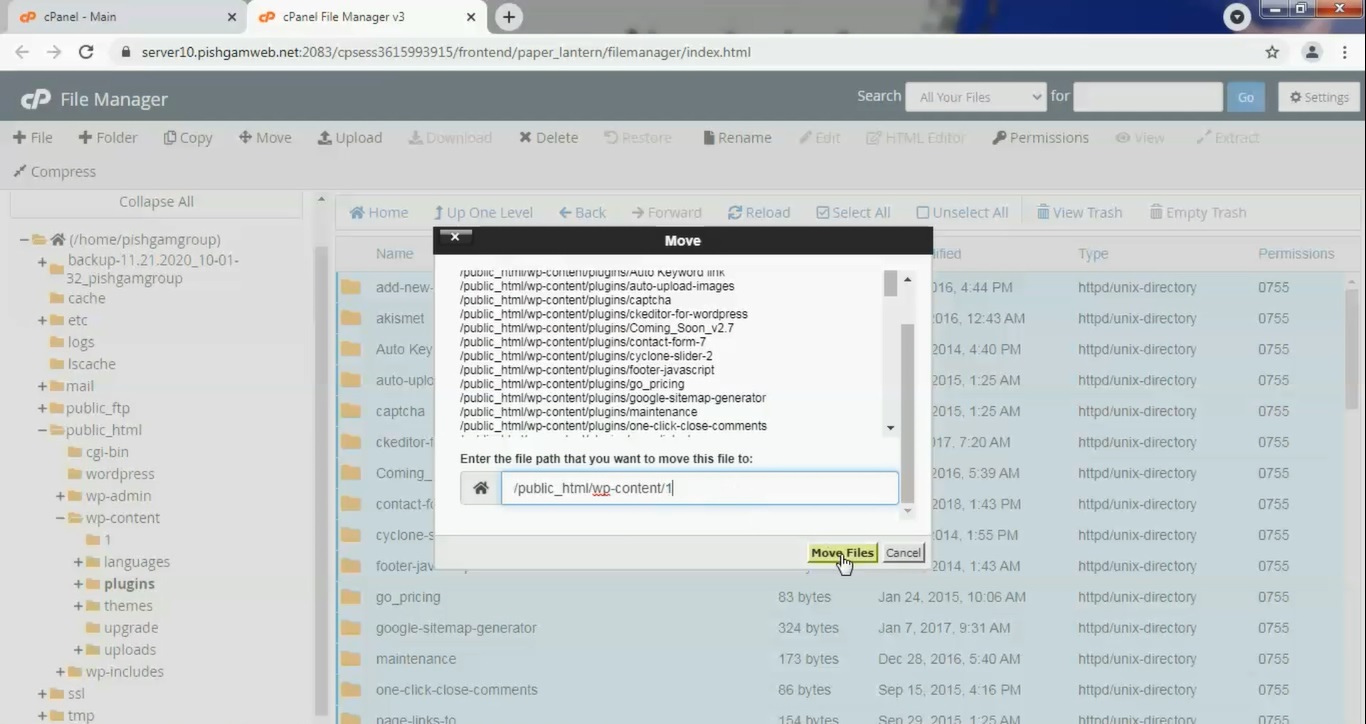This screenshot has height=724, width=1366.
Task: Cancel the Move dialog
Action: (903, 553)
